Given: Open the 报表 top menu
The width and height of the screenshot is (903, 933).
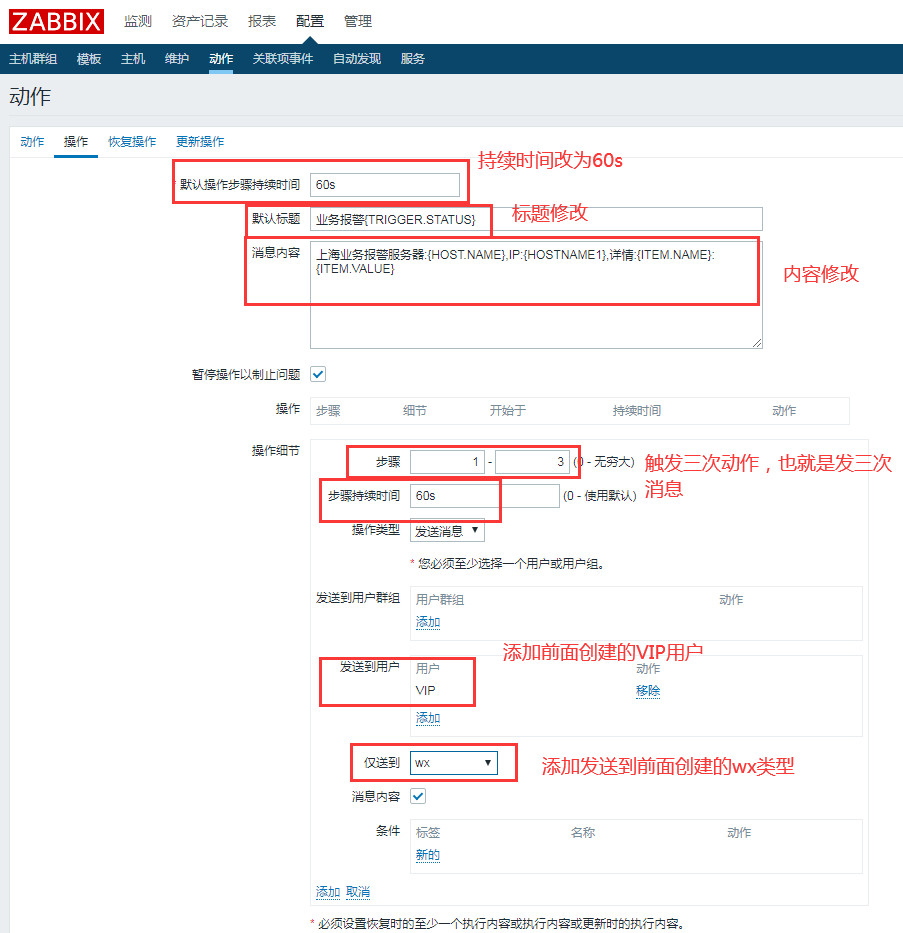Looking at the screenshot, I should pos(262,21).
